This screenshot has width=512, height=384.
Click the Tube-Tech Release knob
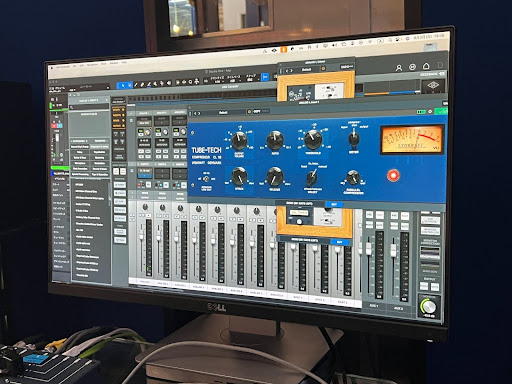275,176
